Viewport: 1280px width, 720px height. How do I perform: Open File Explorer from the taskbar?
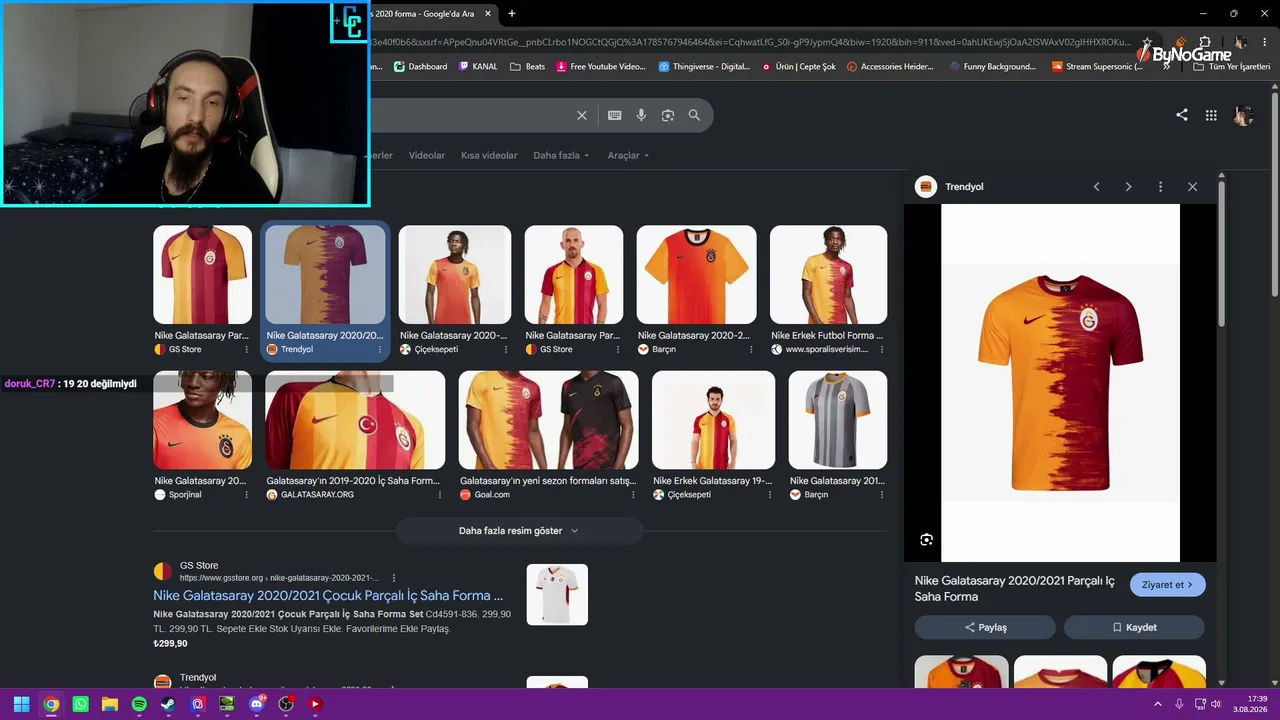[x=110, y=704]
